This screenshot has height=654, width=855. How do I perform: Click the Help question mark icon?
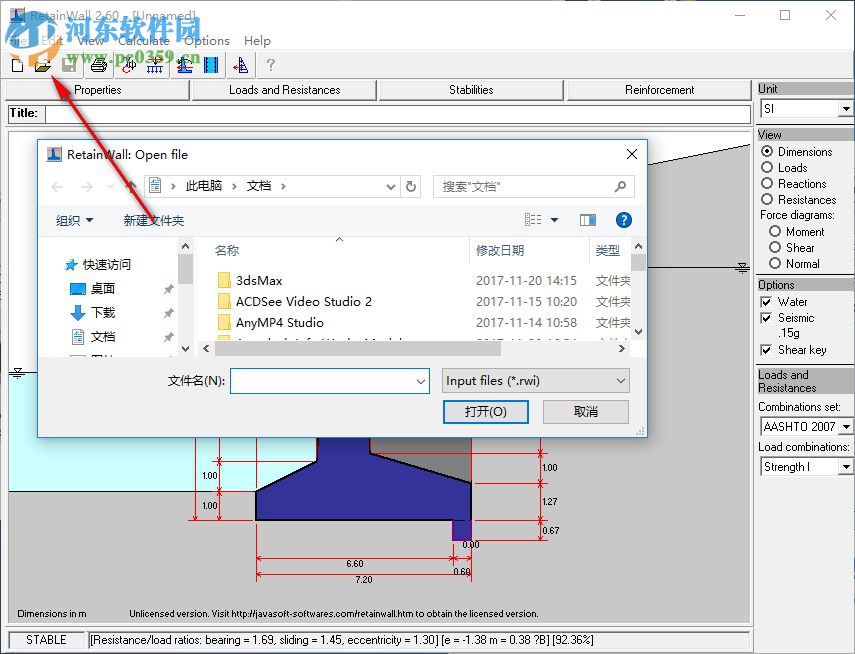pos(270,65)
